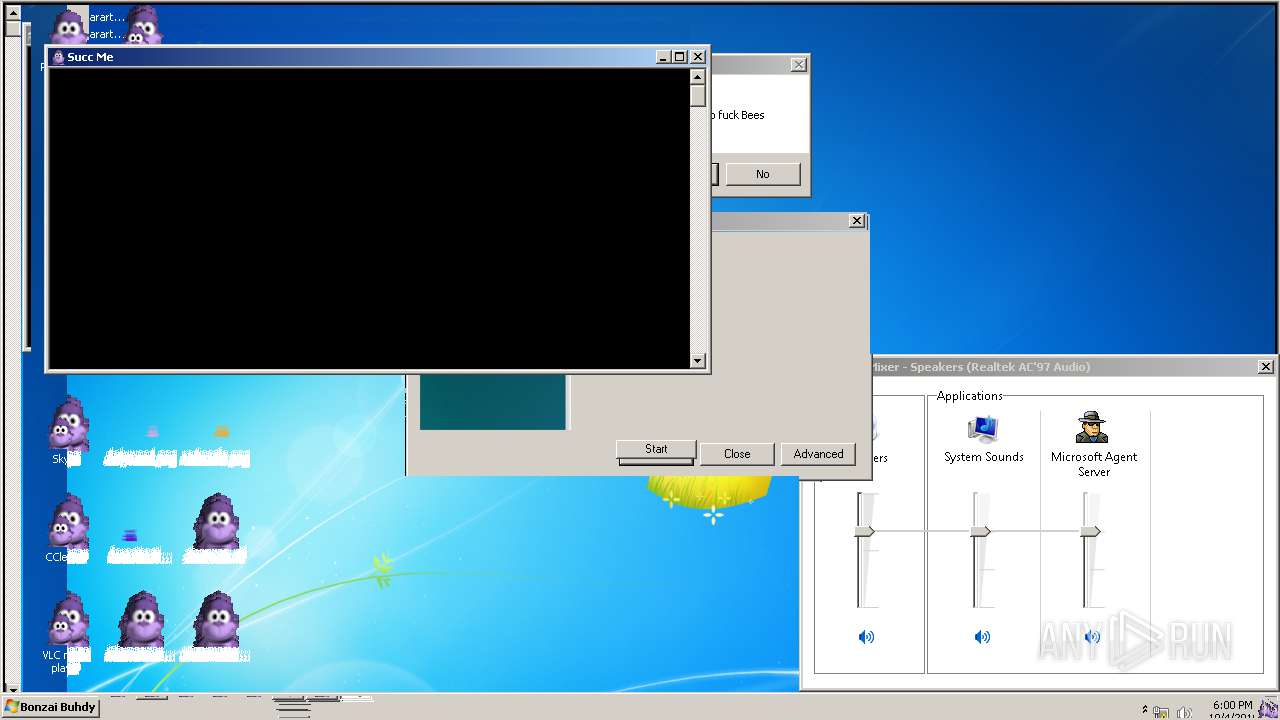Click the System Sounds icon in mixer
1280x720 pixels.
(983, 428)
